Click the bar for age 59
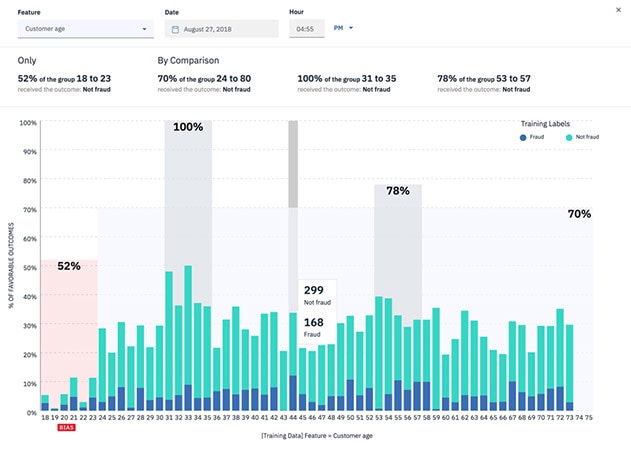 [x=436, y=359]
